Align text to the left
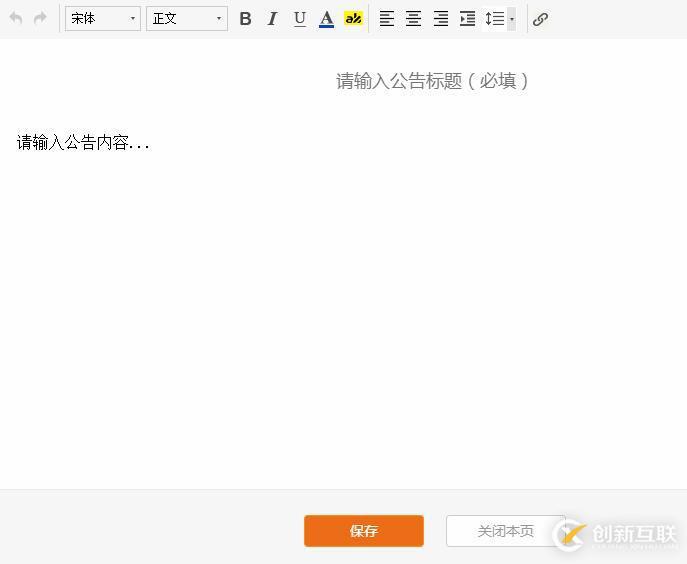The width and height of the screenshot is (687, 564). tap(386, 19)
